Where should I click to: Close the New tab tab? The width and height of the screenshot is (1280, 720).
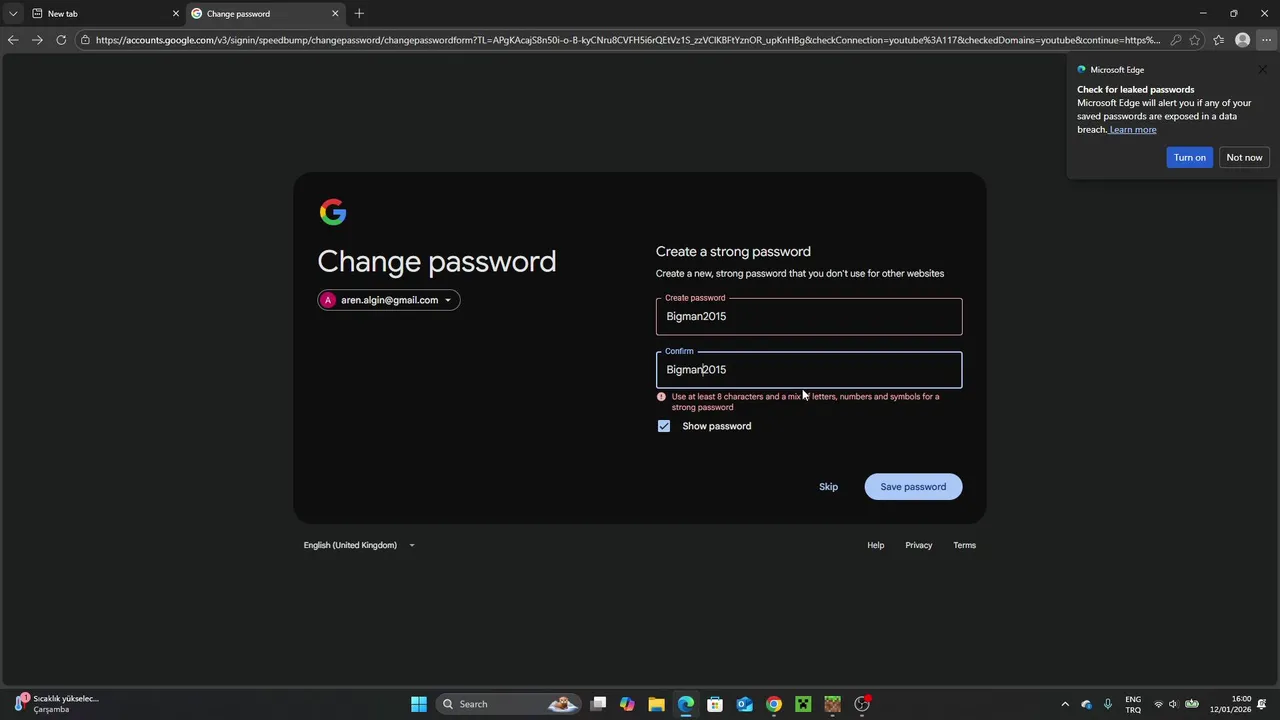[176, 14]
